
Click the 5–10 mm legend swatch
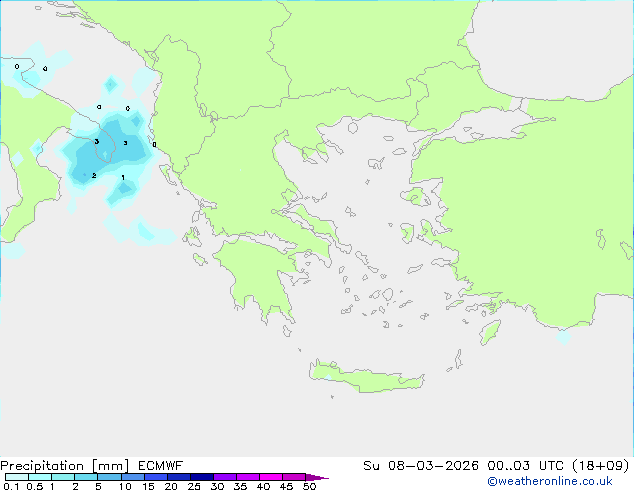109,477
